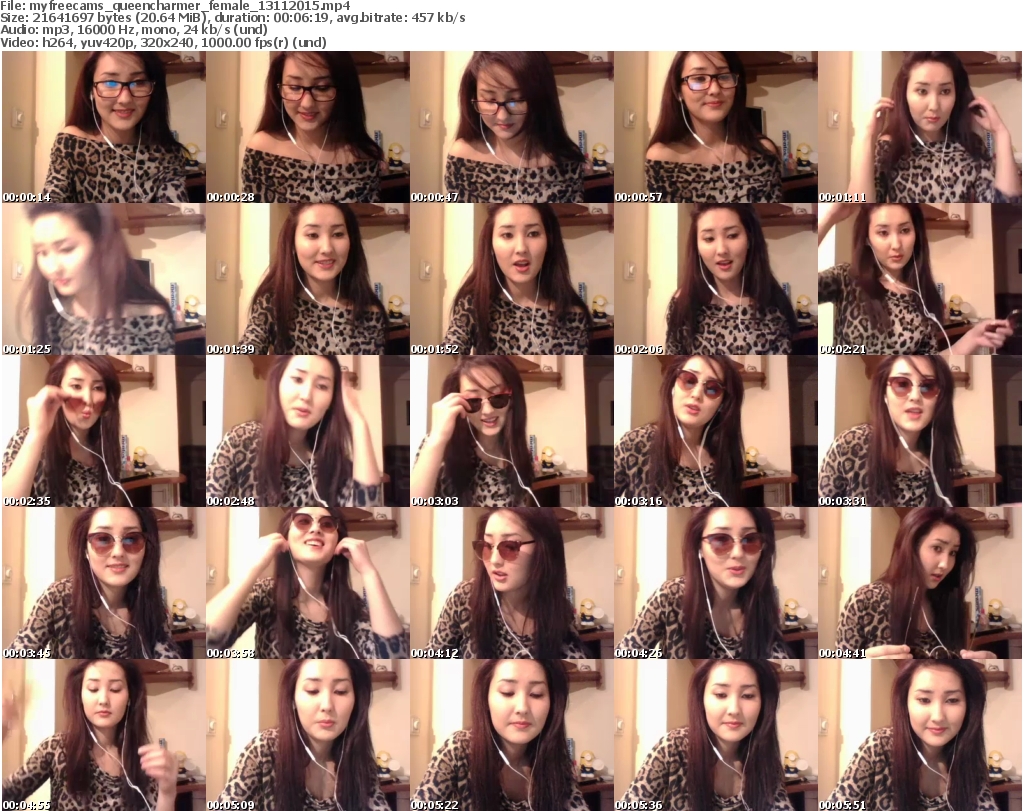Choose the preview frame at 00:04:41
The image size is (1024, 811).
tap(920, 583)
